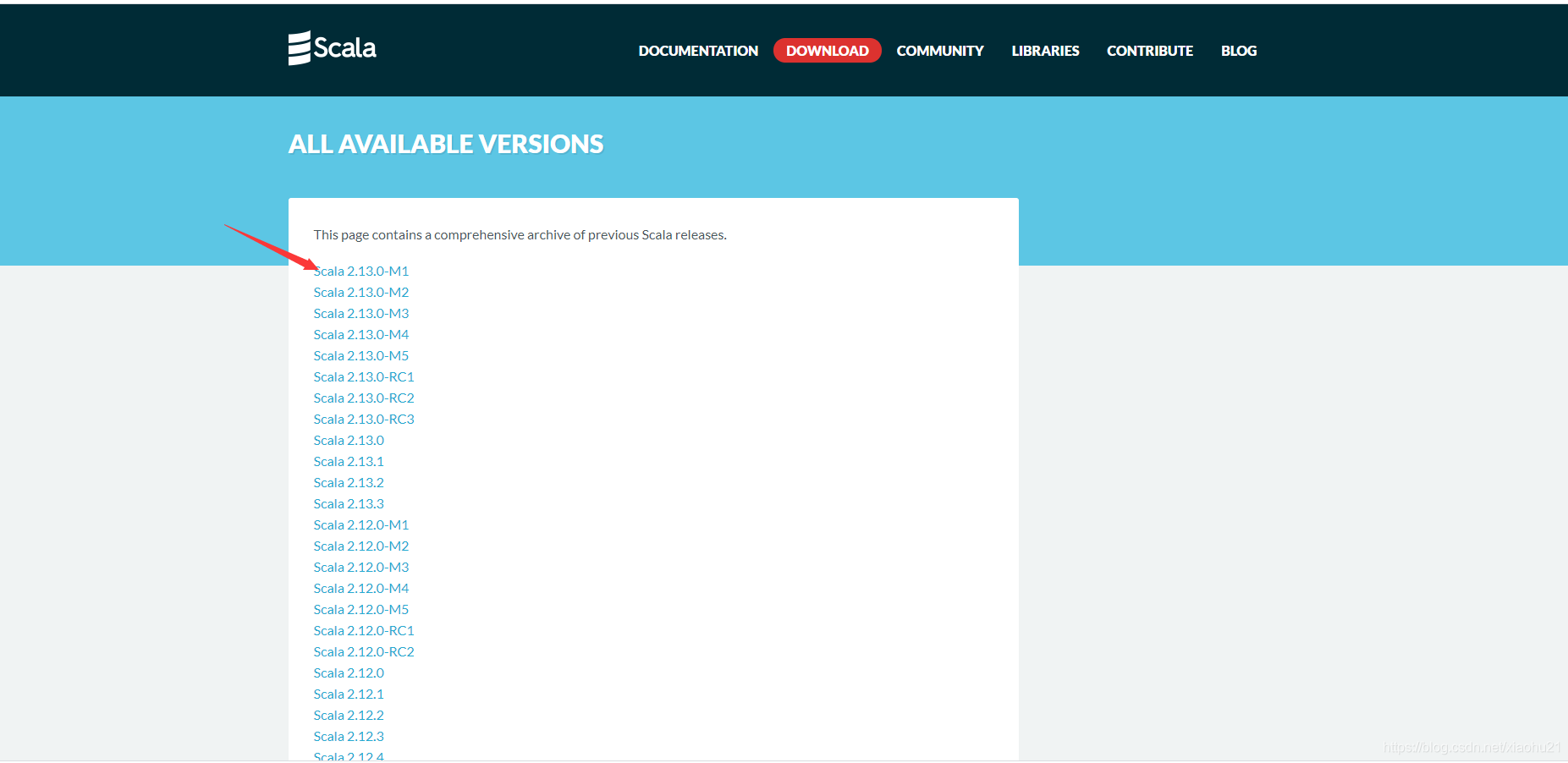This screenshot has width=1568, height=763.
Task: Click the 'comprehensive archive of previous Scala releases' sentence
Action: pos(520,234)
